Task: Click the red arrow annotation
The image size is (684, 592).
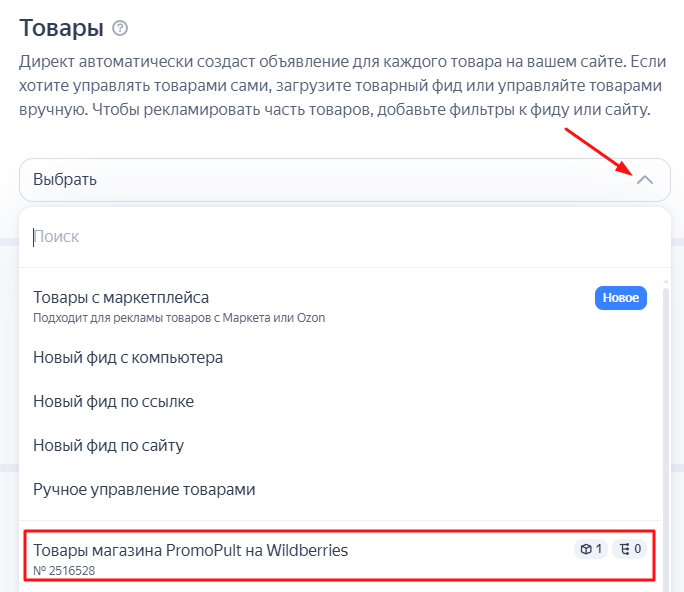Action: [x=598, y=152]
